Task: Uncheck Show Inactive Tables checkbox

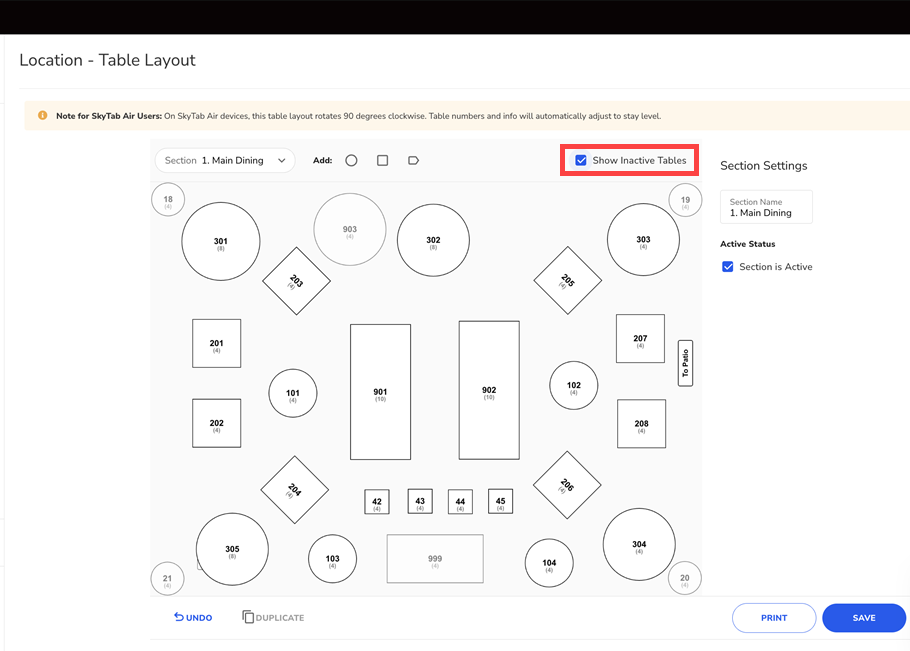Action: [581, 160]
